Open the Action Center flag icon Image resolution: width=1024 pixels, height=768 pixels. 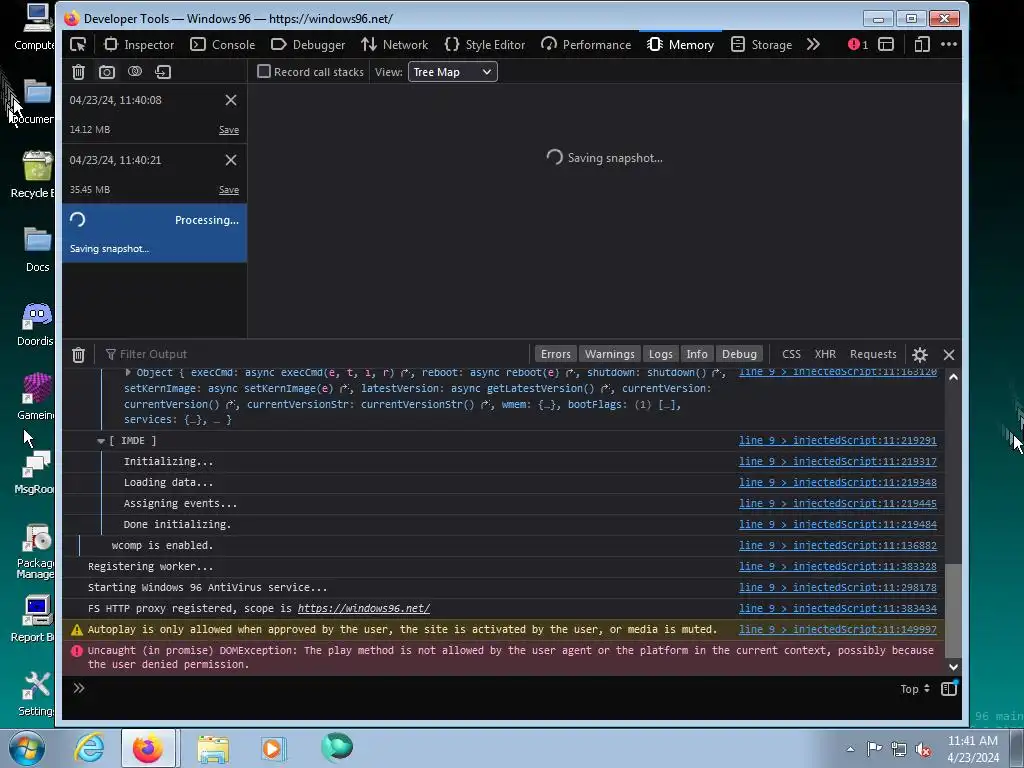(x=874, y=749)
